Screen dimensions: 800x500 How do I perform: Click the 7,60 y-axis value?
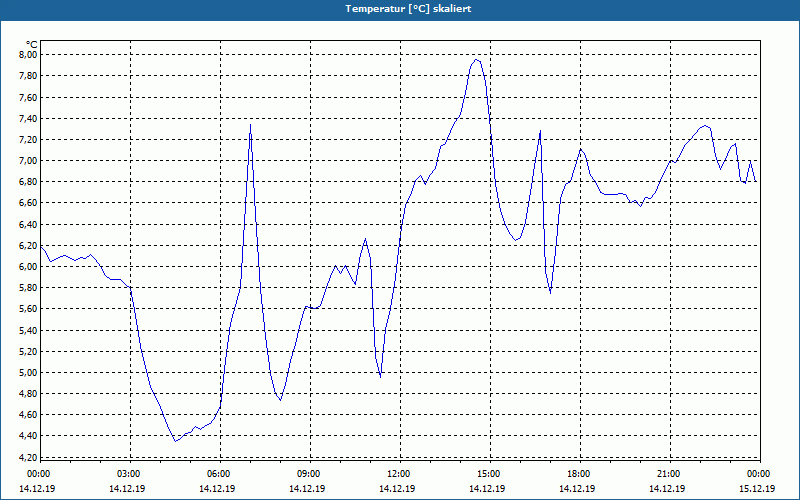point(28,97)
